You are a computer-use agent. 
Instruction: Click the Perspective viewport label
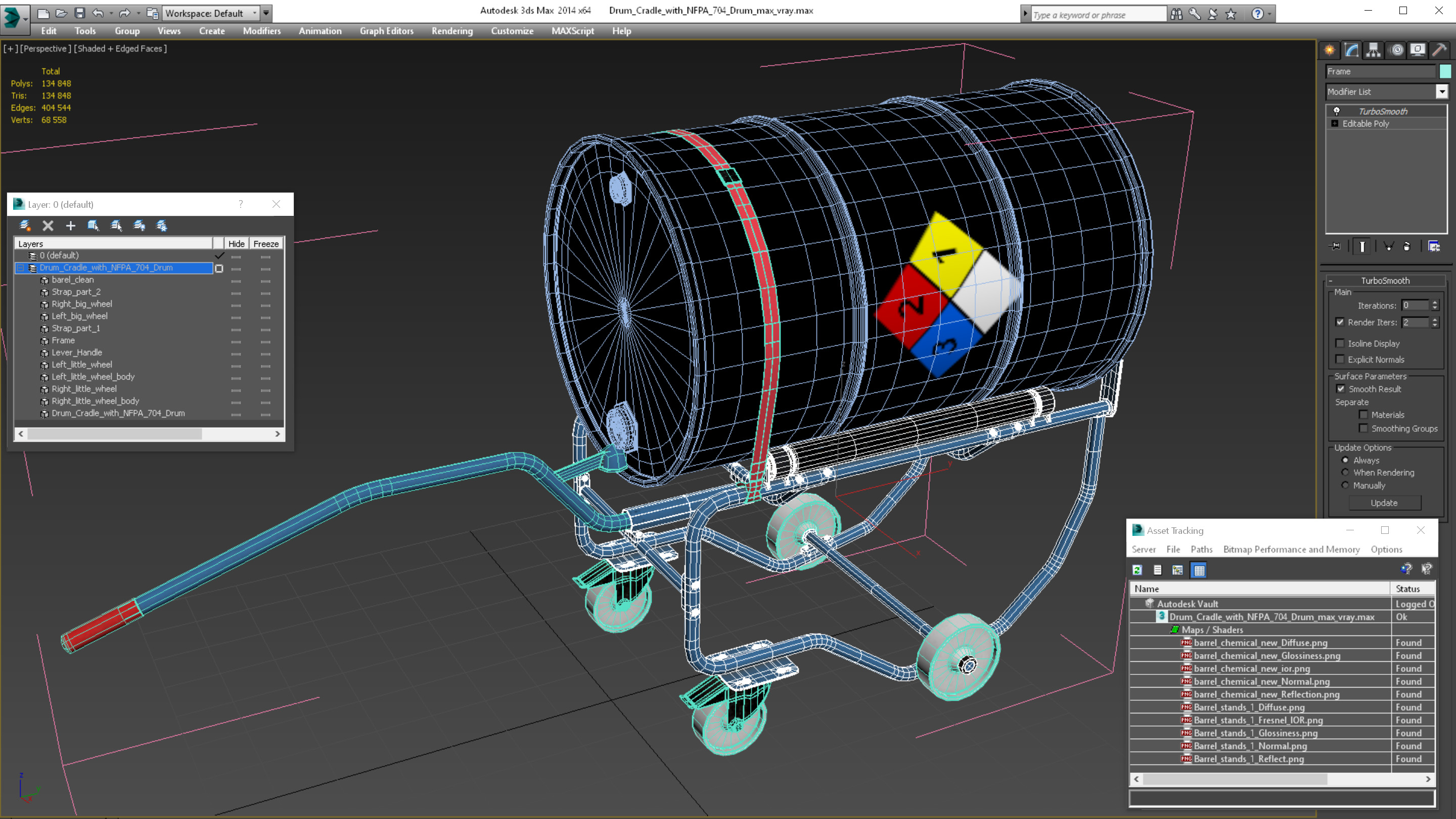click(46, 49)
